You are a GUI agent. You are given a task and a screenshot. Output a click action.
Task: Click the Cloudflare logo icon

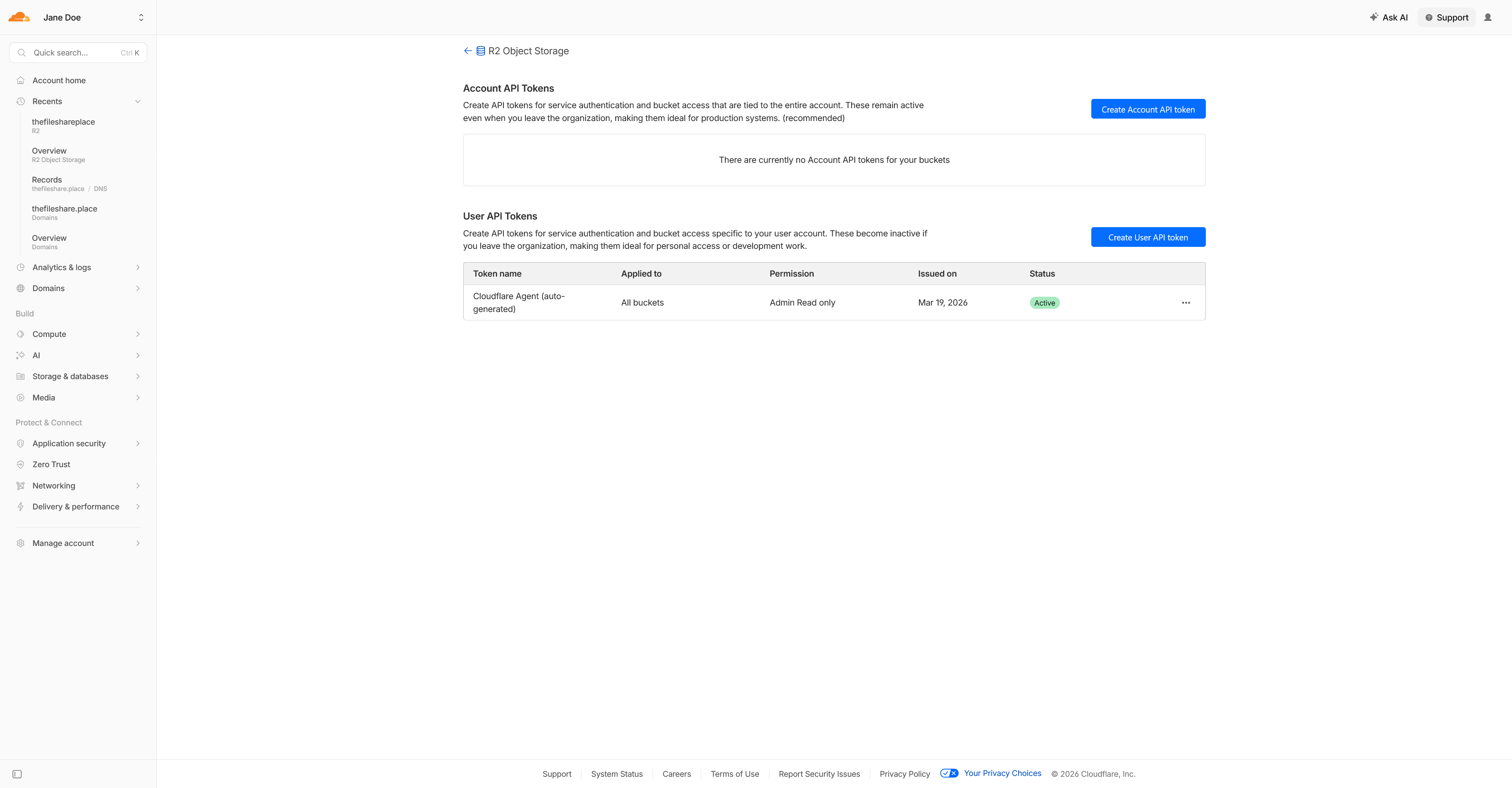19,17
